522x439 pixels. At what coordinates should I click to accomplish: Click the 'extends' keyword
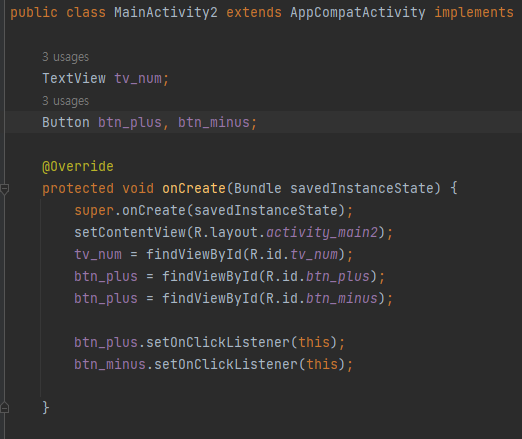click(x=254, y=13)
